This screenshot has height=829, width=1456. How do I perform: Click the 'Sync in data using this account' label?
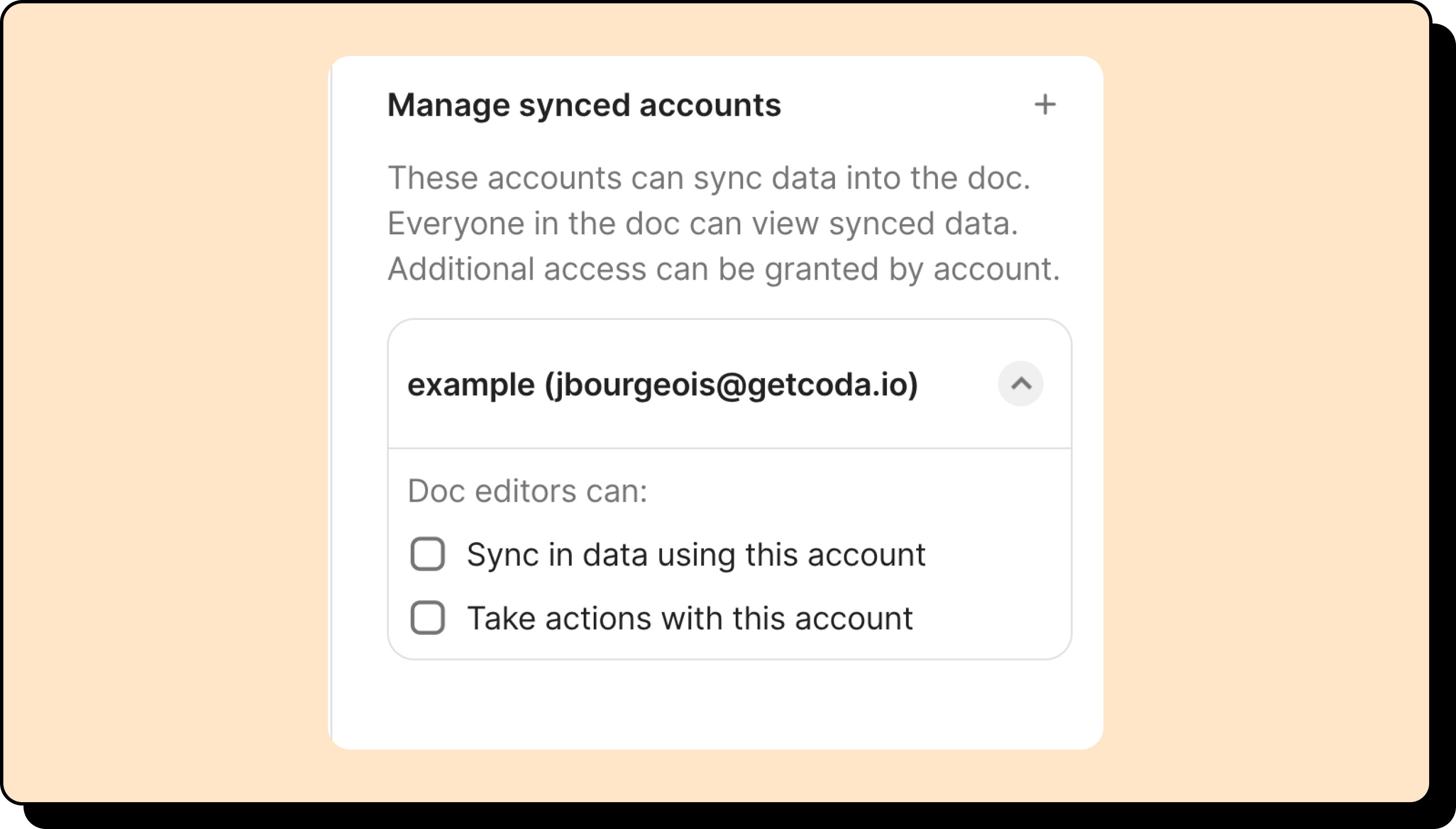(x=696, y=554)
